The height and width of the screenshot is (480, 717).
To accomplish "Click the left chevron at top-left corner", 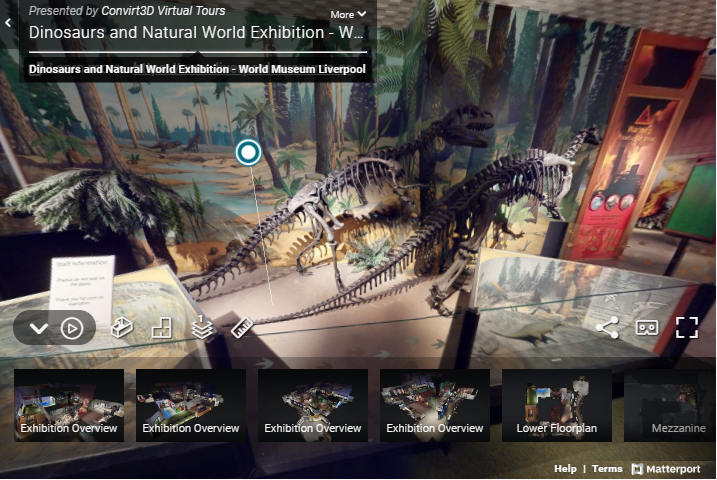I will click(9, 22).
